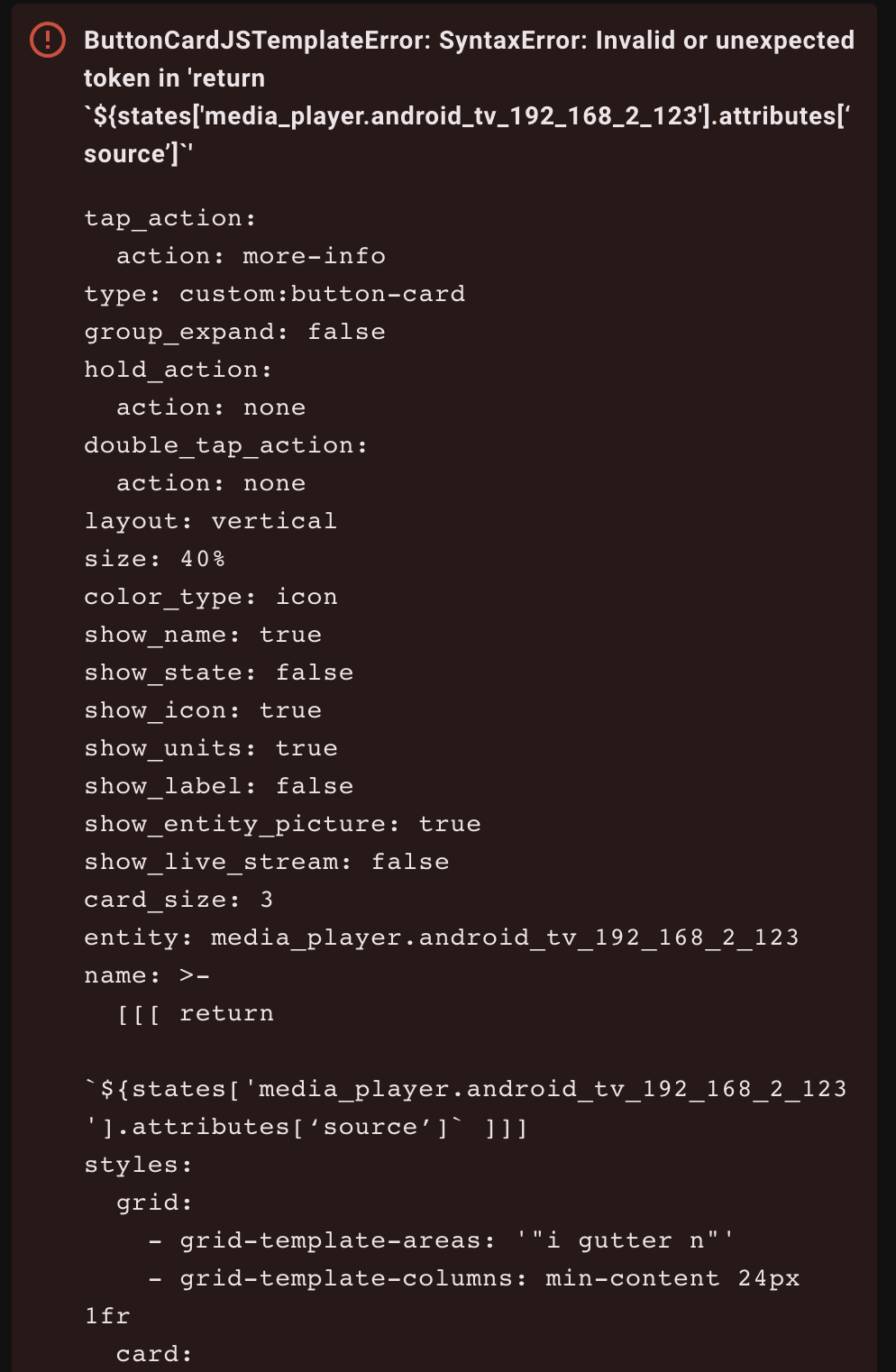Screen dimensions: 896x1372
Task: Click the 'entity: media_player.android_tv' line
Action: pos(441,938)
